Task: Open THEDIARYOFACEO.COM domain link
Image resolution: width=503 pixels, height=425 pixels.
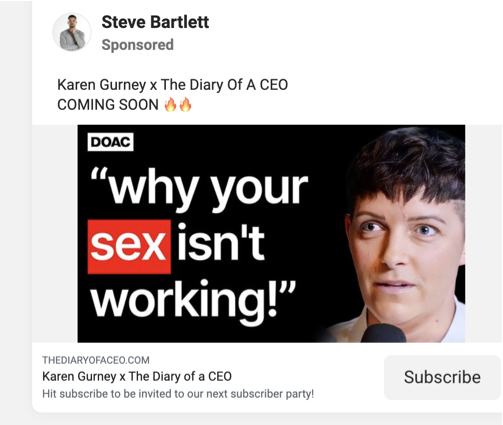Action: [x=96, y=360]
